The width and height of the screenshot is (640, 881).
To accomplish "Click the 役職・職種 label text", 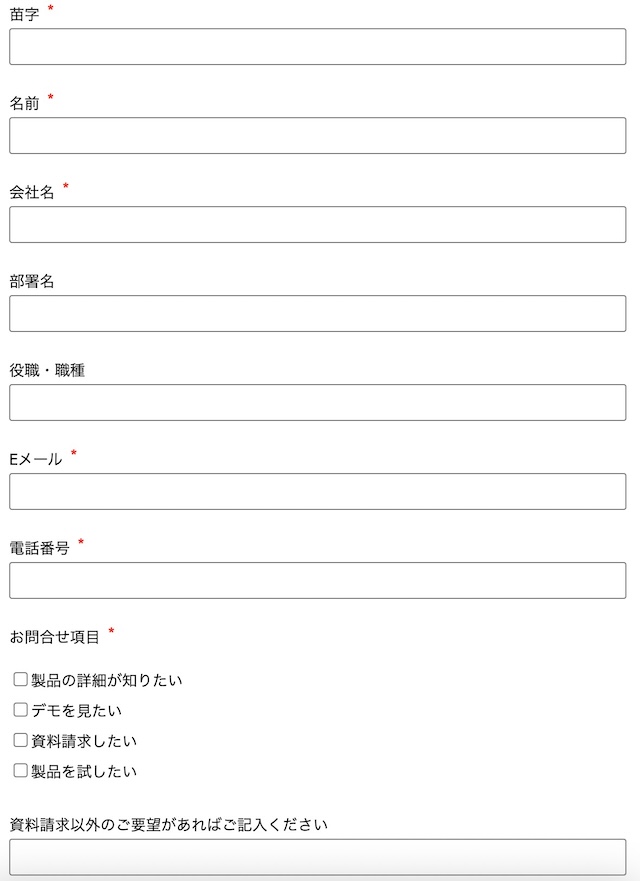I will (x=47, y=370).
